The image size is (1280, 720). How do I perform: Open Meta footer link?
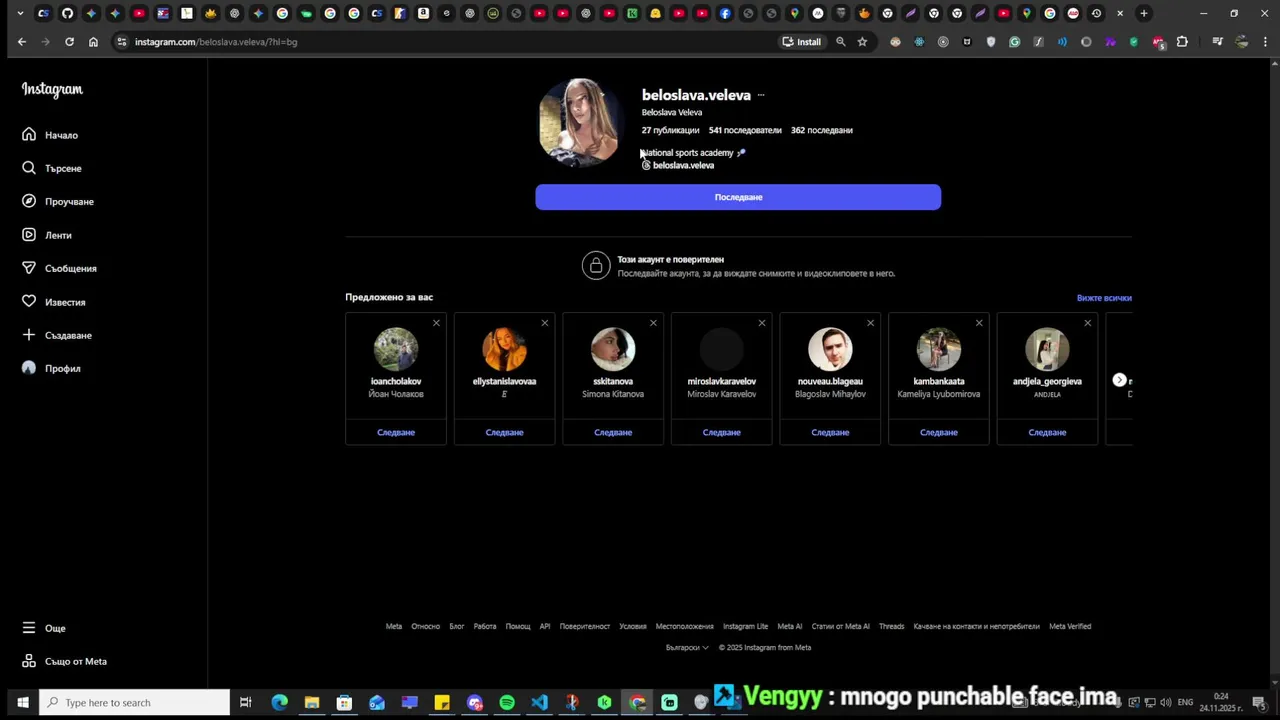click(x=394, y=626)
